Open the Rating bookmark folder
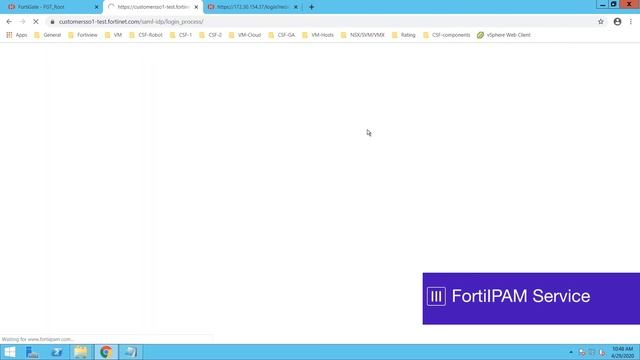The width and height of the screenshot is (640, 360). click(x=404, y=35)
